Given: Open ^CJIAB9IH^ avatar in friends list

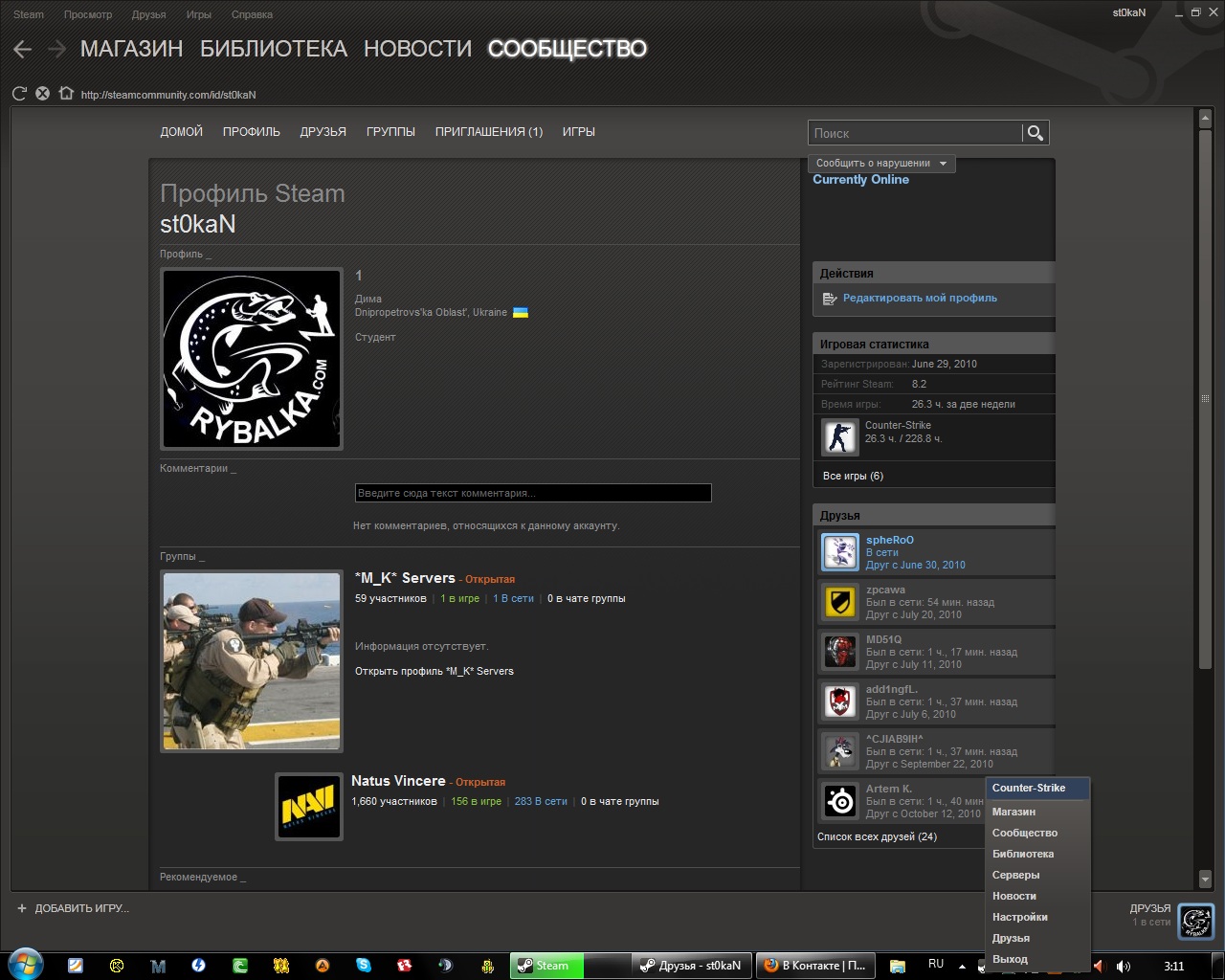Looking at the screenshot, I should [x=840, y=751].
